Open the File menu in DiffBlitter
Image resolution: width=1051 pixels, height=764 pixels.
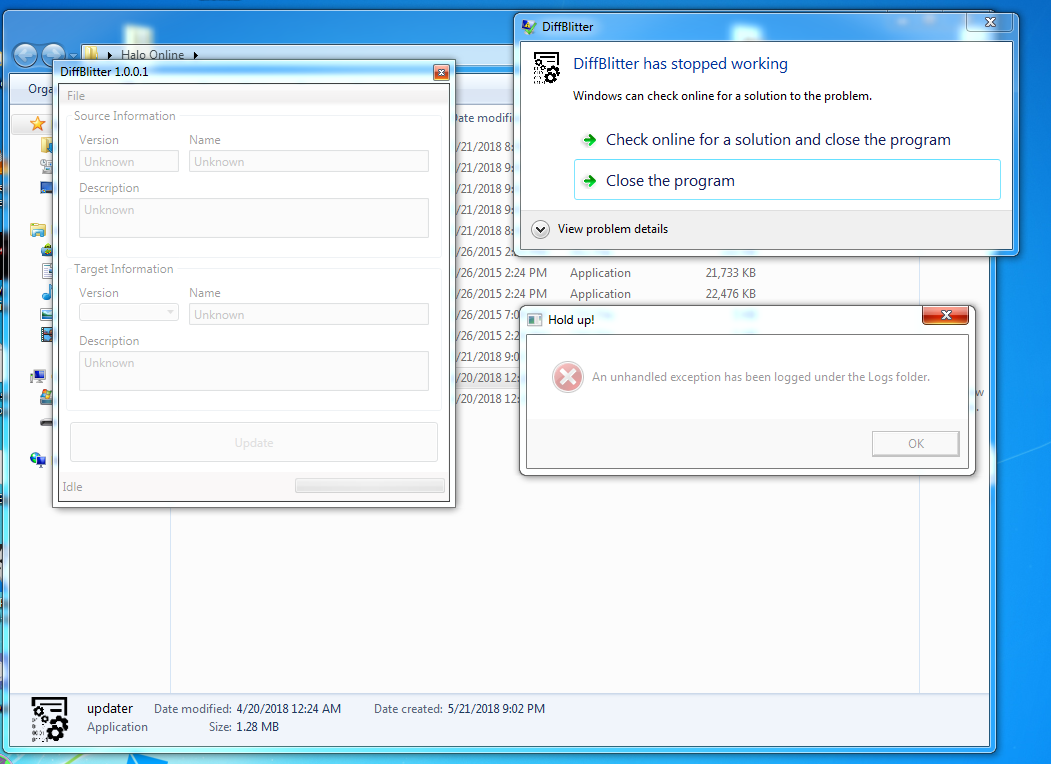pyautogui.click(x=76, y=96)
